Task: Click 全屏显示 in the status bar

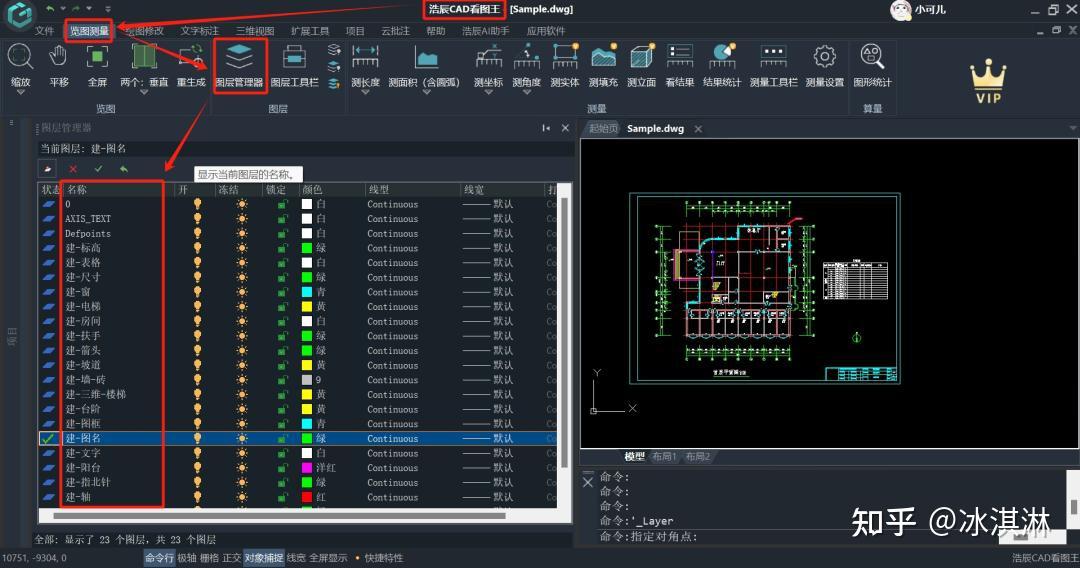Action: (328, 558)
